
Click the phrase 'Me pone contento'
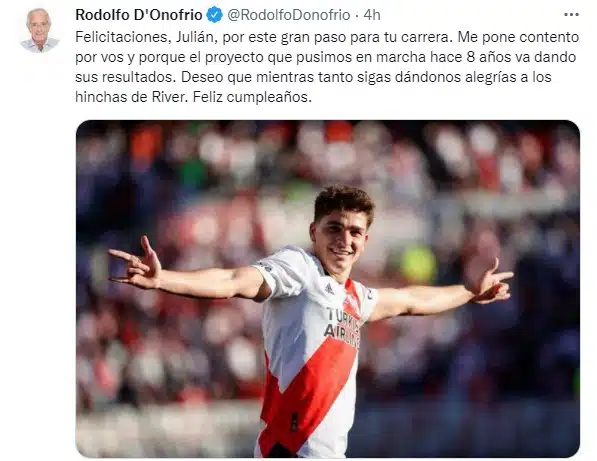pos(518,37)
